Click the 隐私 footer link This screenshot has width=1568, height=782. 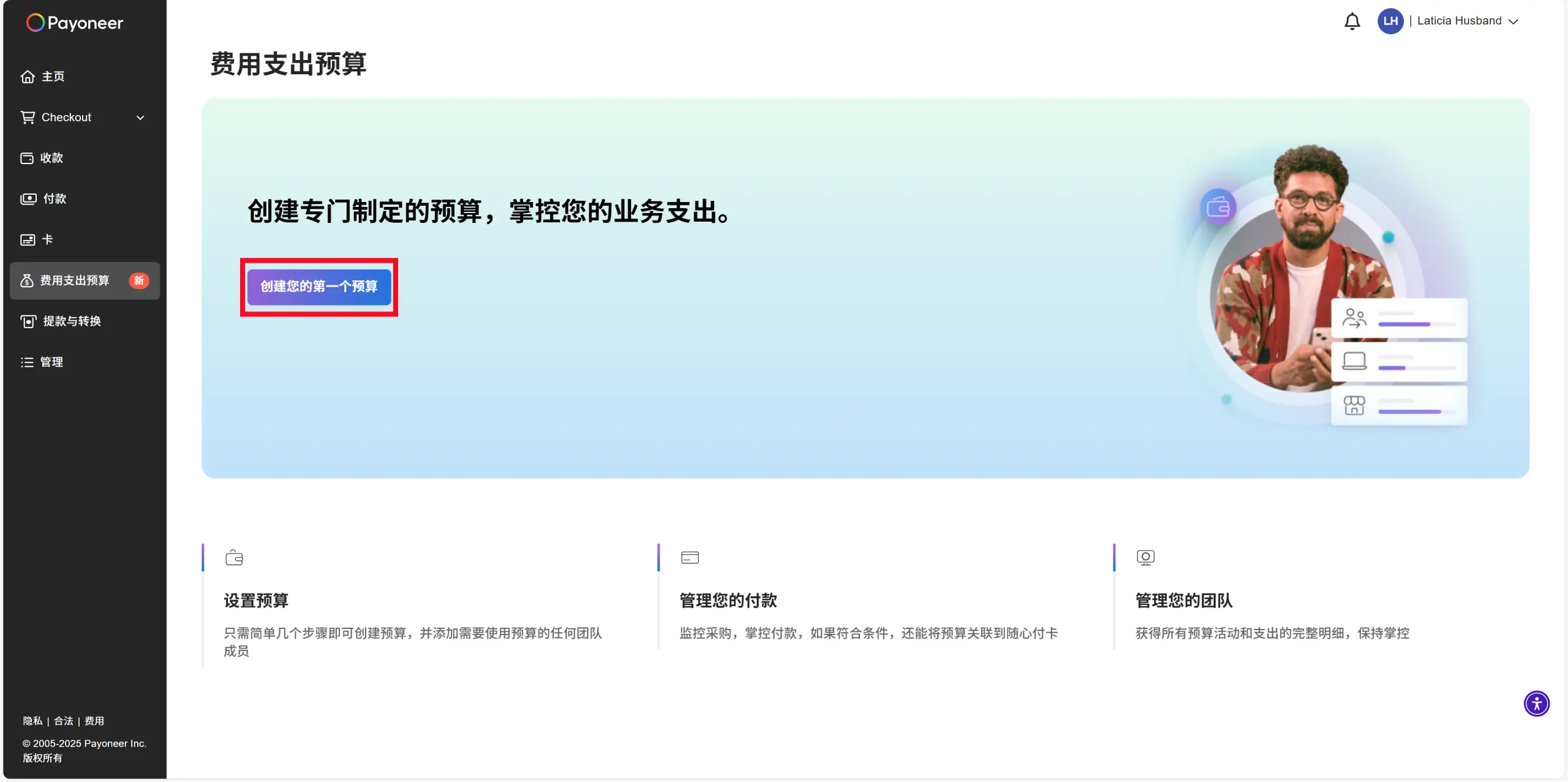(33, 721)
